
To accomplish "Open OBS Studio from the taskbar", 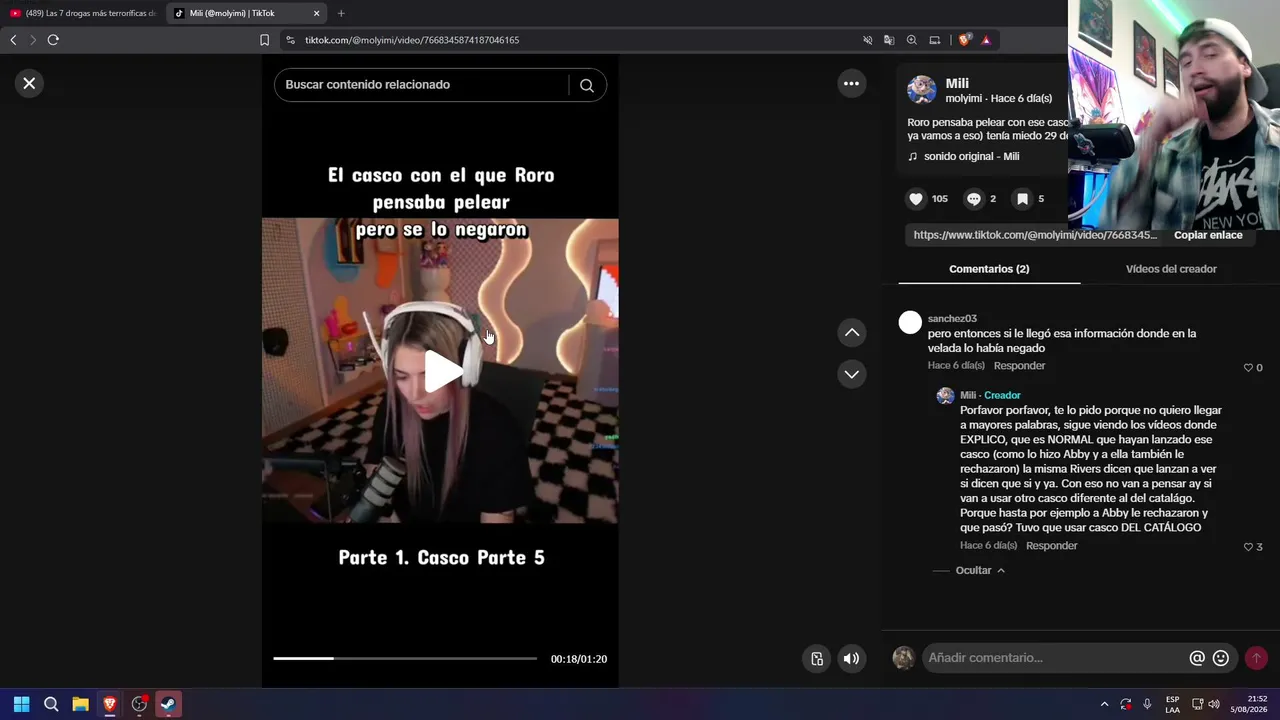I will tap(139, 704).
